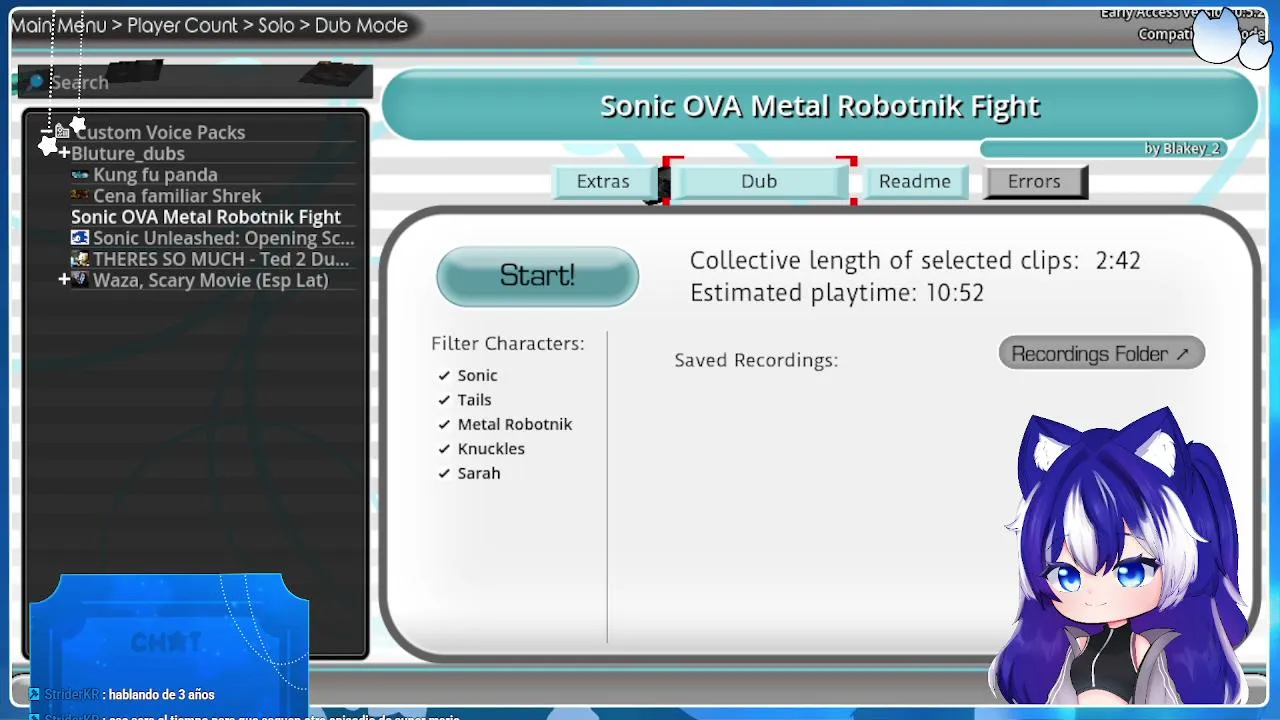
Task: Expand the Bluture_dubs folder
Action: coord(64,153)
